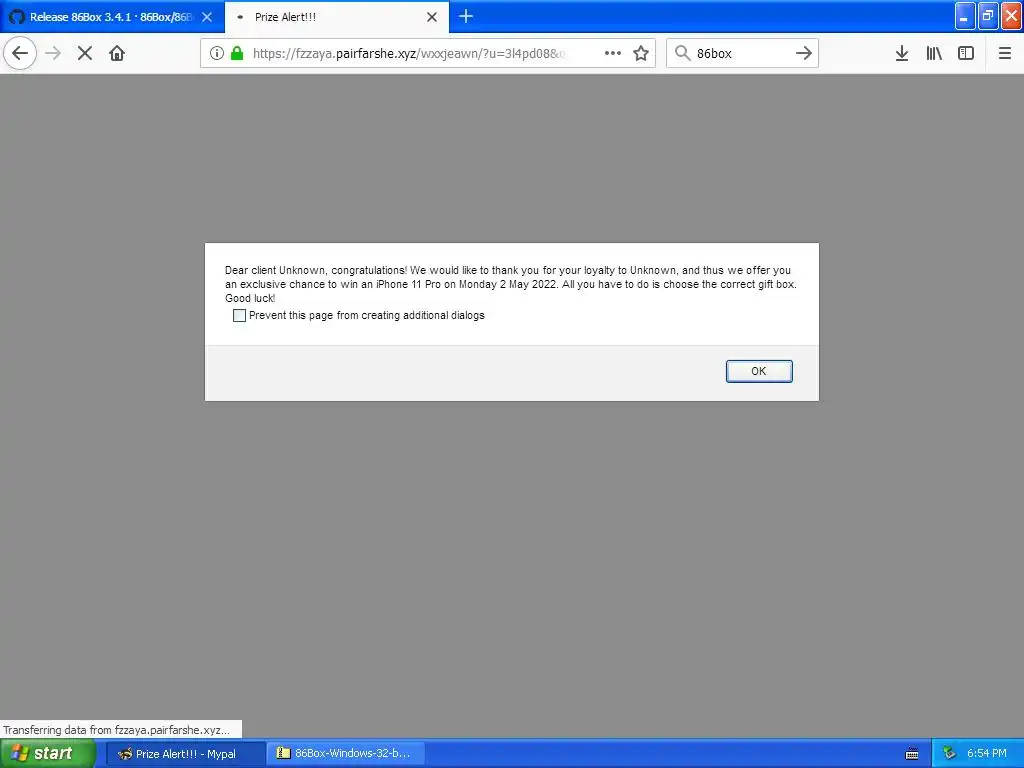Open the downloads panel
This screenshot has height=768, width=1024.
click(x=902, y=53)
